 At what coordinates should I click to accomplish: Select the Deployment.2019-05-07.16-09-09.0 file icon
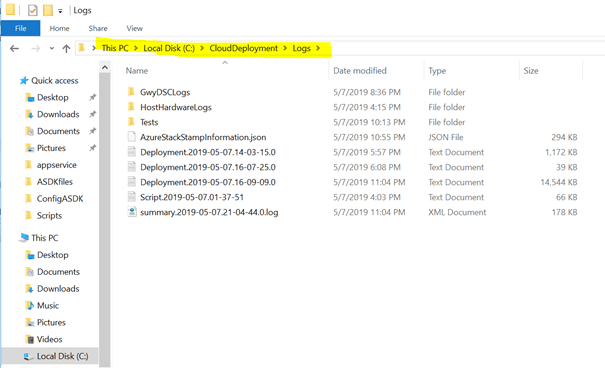[x=132, y=182]
